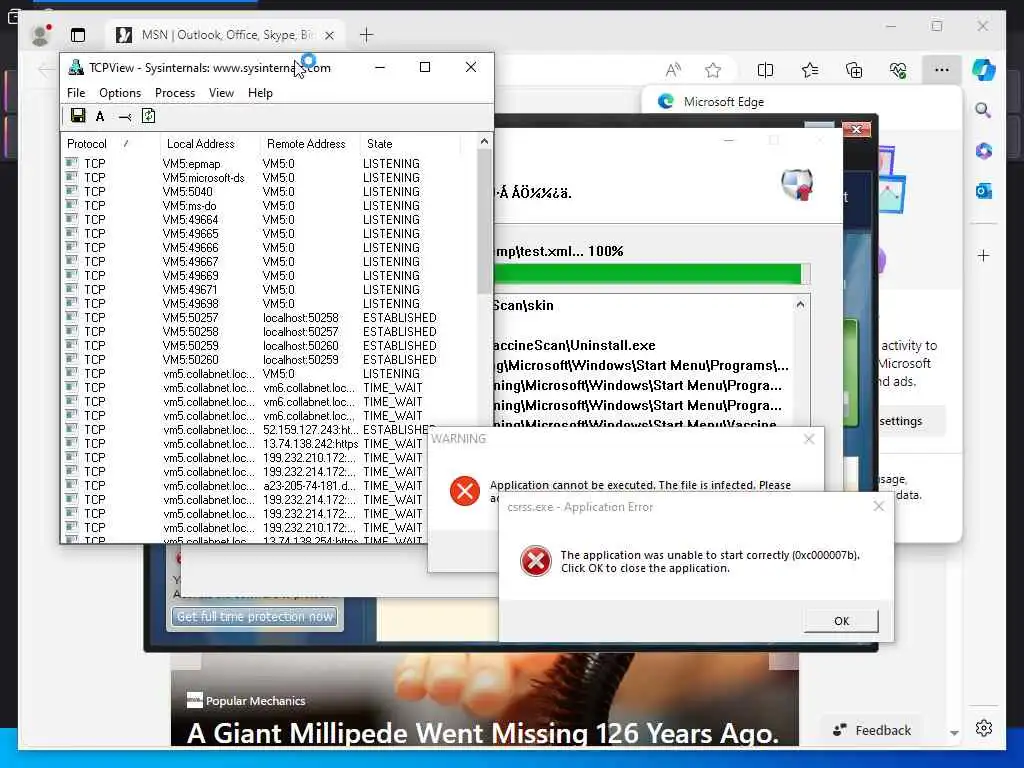1024x768 pixels.
Task: Select the VM5:5040 row
Action: pos(270,191)
